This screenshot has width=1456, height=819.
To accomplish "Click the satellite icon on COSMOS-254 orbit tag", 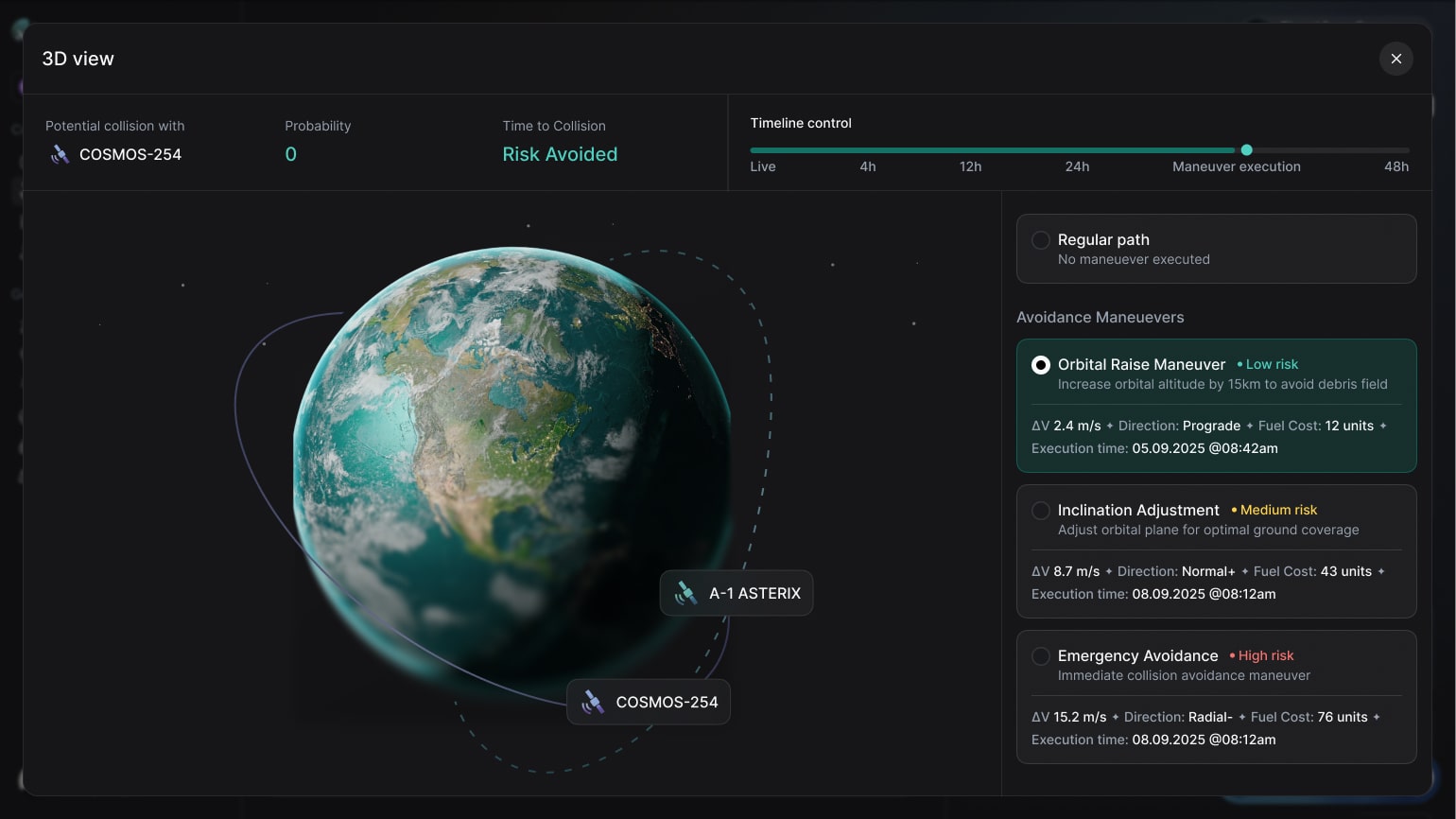I will 592,702.
